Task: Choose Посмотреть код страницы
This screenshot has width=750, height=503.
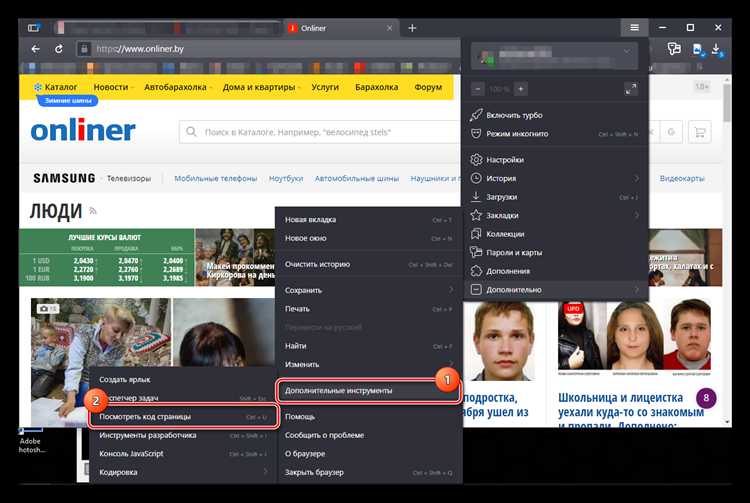Action: click(x=183, y=417)
